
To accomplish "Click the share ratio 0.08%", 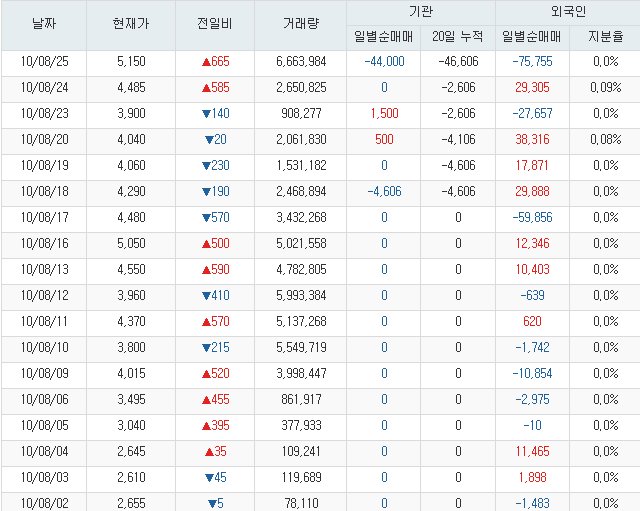I will tap(606, 140).
